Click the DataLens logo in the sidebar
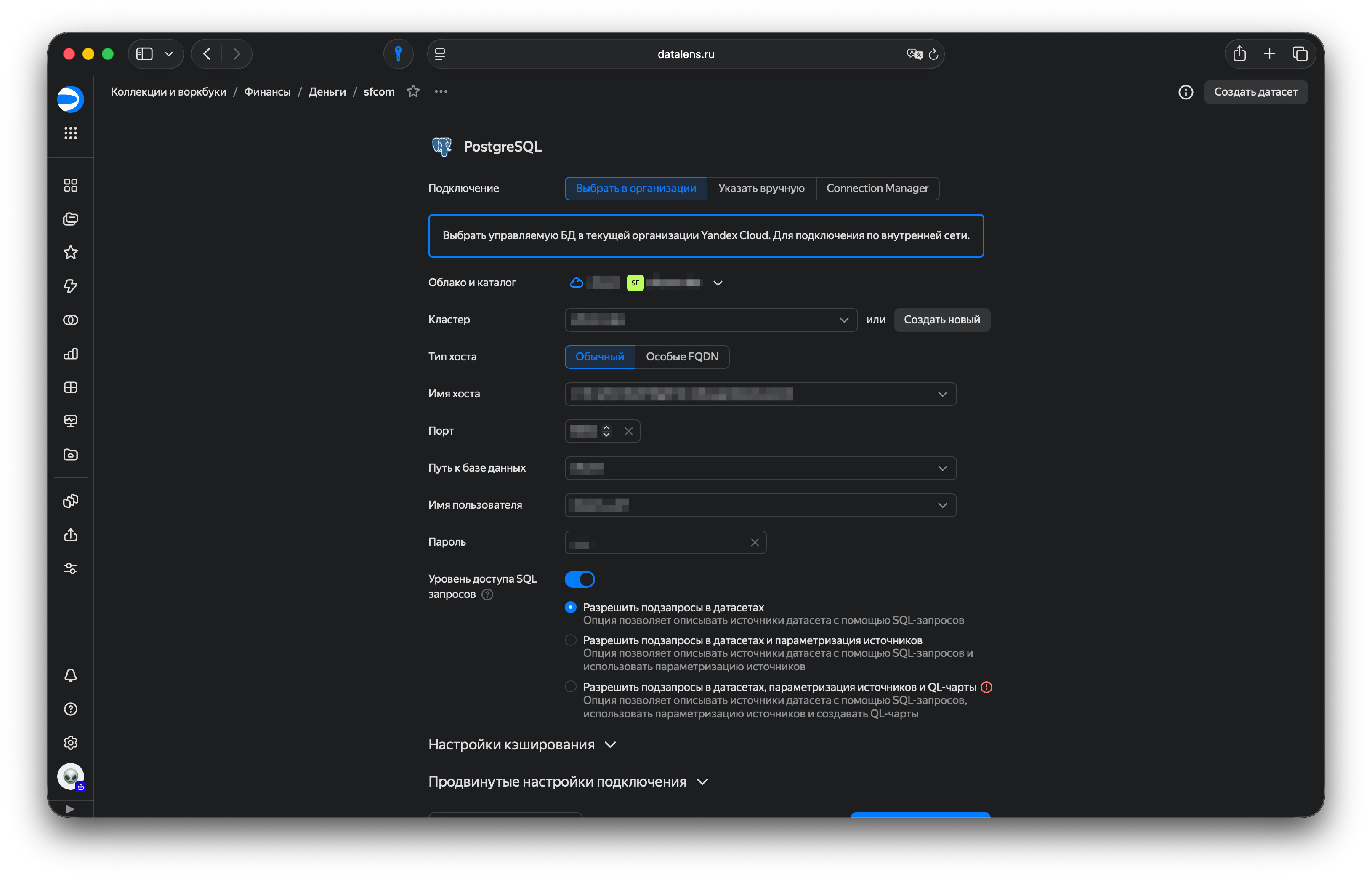The width and height of the screenshot is (1372, 880). [70, 99]
